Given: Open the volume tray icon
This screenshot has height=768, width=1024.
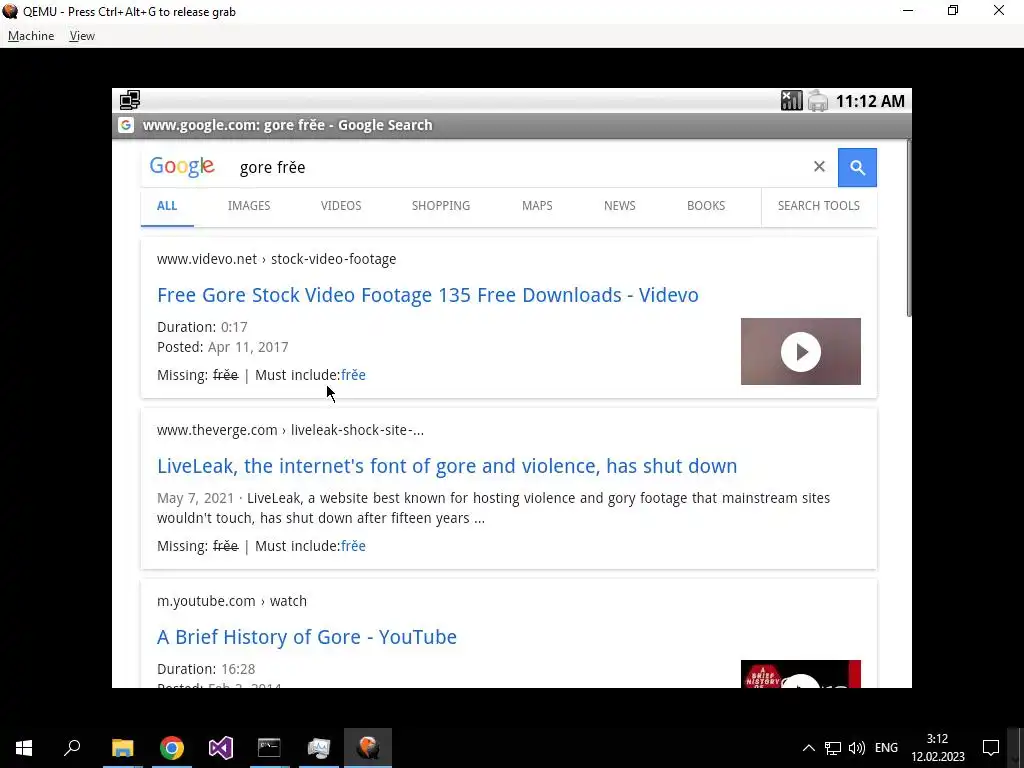Looking at the screenshot, I should point(856,748).
